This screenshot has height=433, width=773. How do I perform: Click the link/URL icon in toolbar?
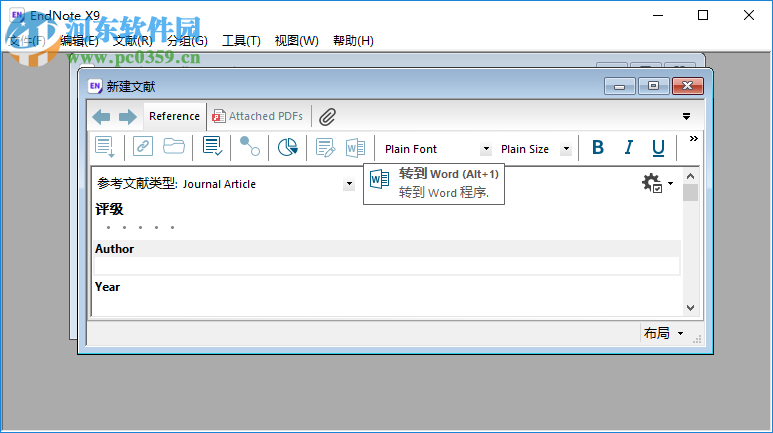pyautogui.click(x=143, y=146)
